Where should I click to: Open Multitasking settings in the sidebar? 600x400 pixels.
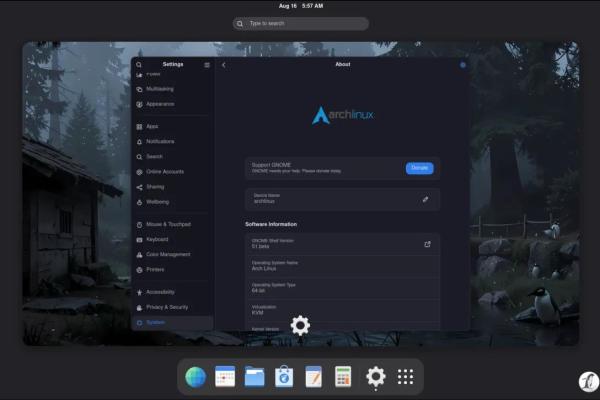click(172, 89)
